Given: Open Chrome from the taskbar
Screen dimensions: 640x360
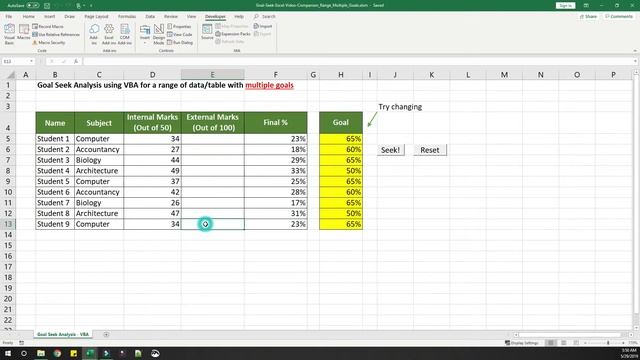Looking at the screenshot, I should 57,353.
